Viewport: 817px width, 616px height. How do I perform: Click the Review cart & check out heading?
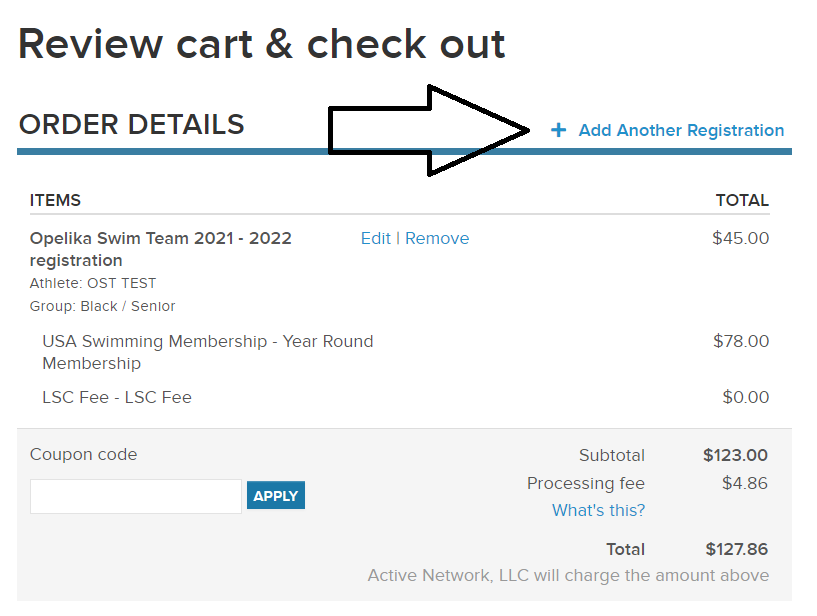tap(262, 44)
